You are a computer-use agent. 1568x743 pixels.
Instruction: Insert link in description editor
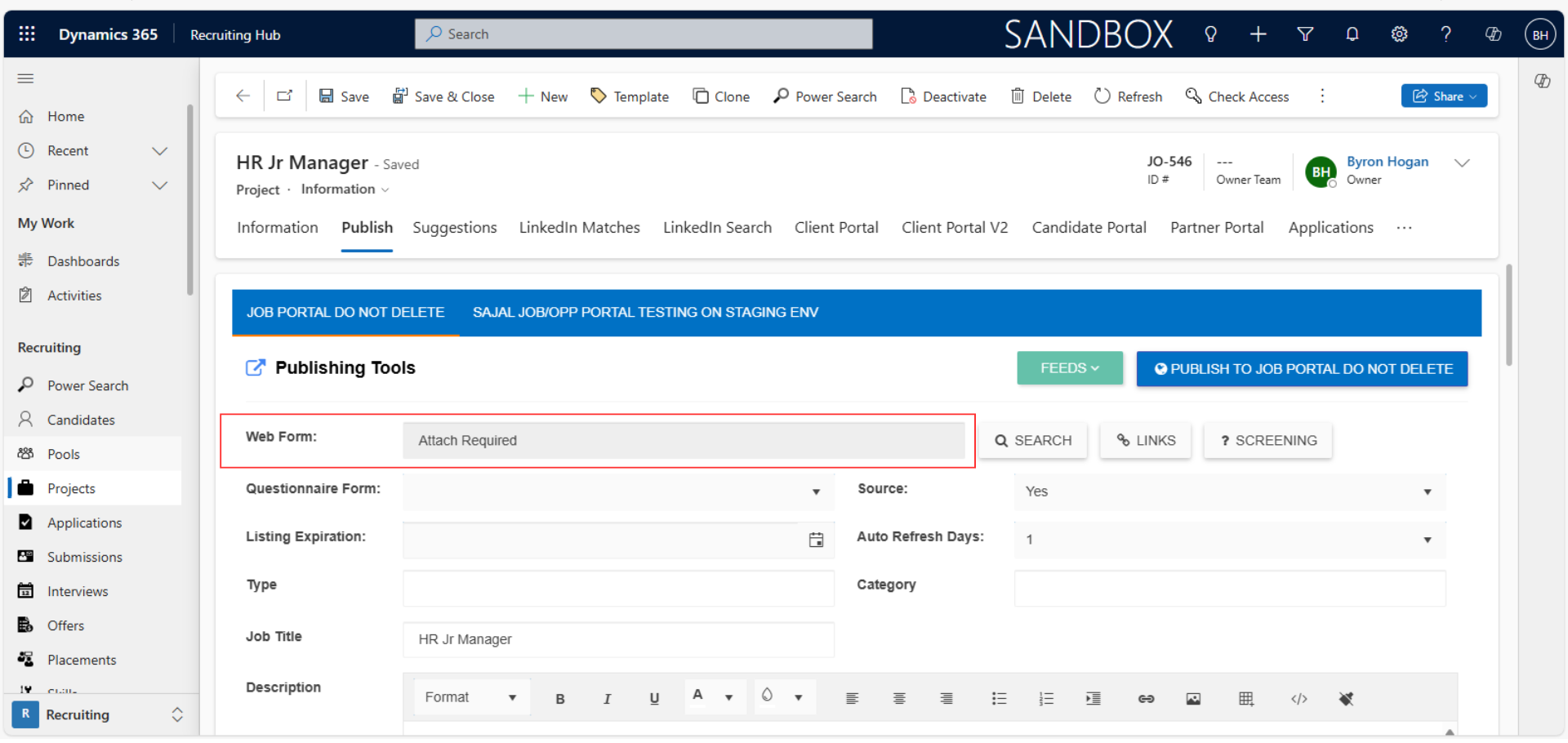pyautogui.click(x=1146, y=699)
